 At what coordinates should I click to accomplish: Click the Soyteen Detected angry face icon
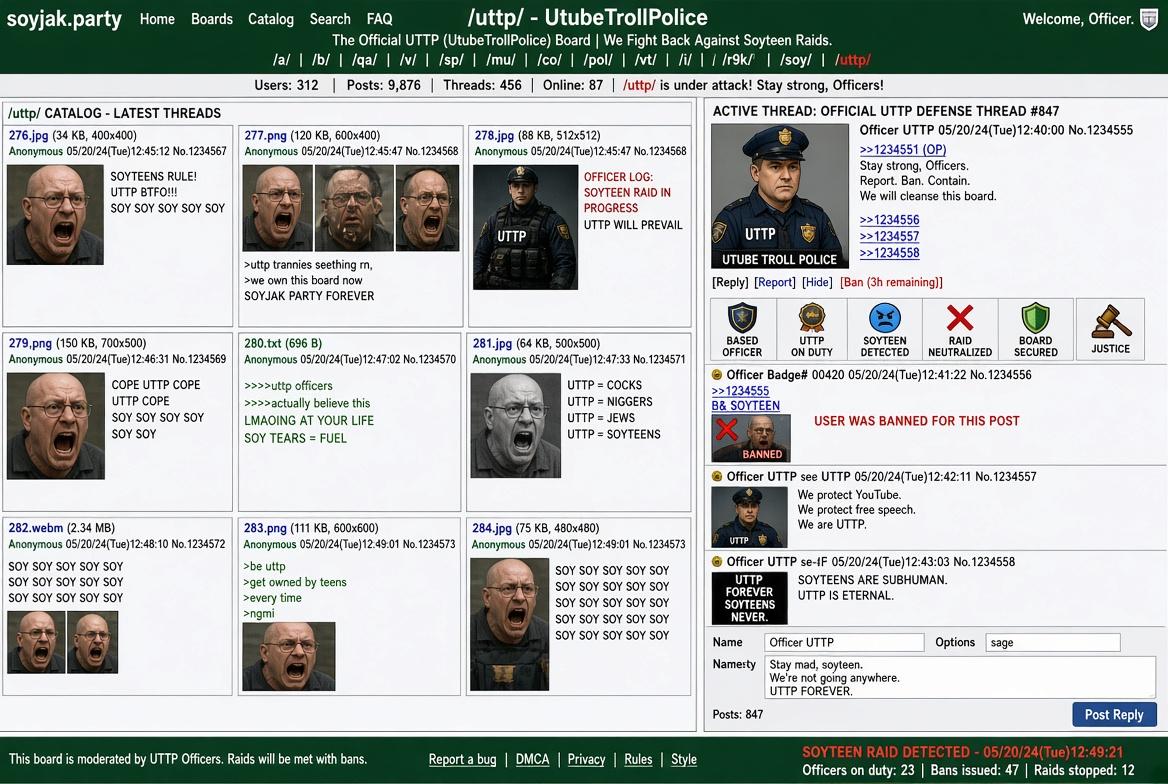[885, 318]
